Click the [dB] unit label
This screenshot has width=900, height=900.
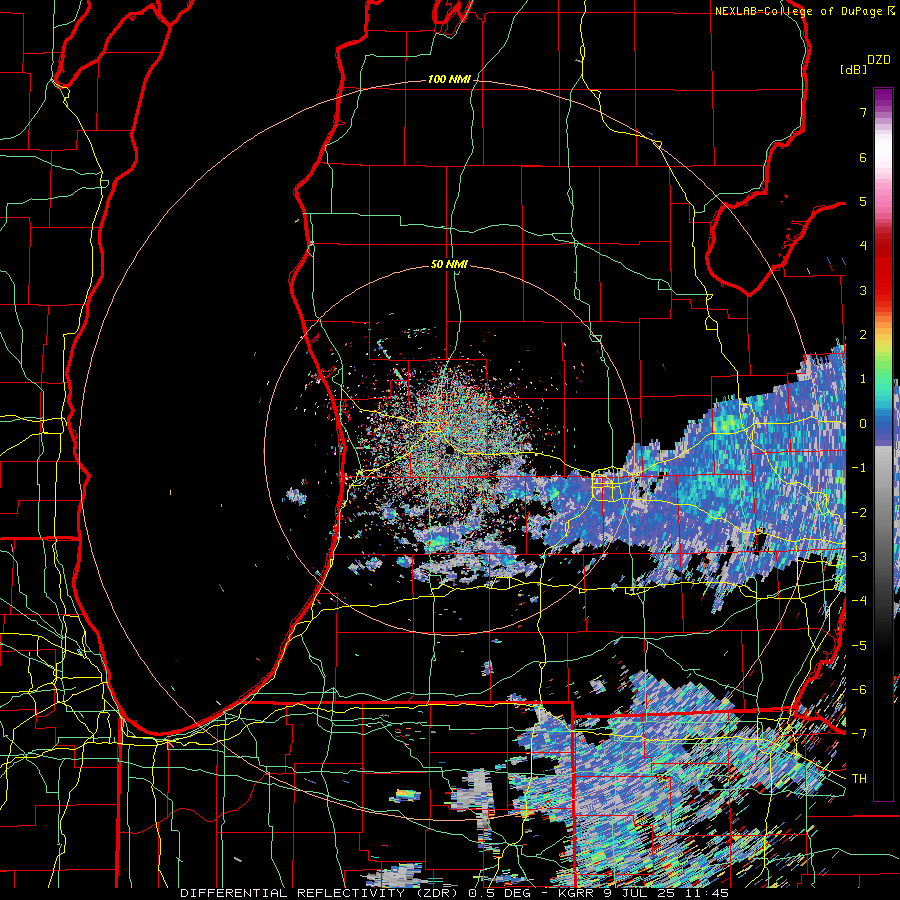[854, 69]
